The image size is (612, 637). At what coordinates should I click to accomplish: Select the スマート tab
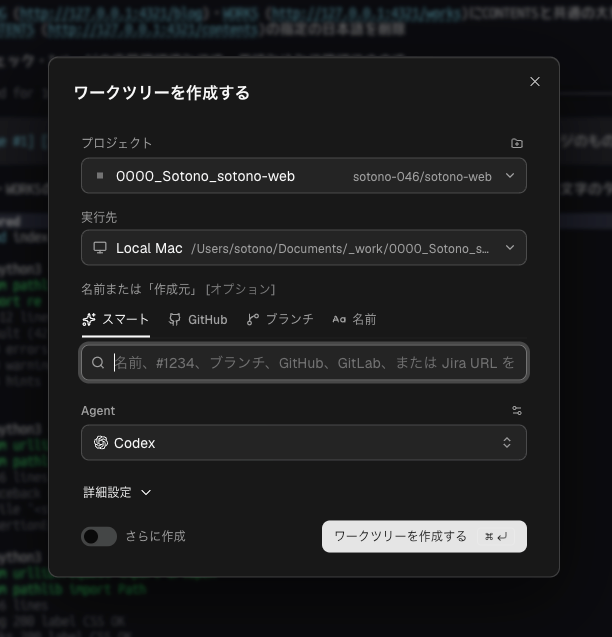coord(116,320)
